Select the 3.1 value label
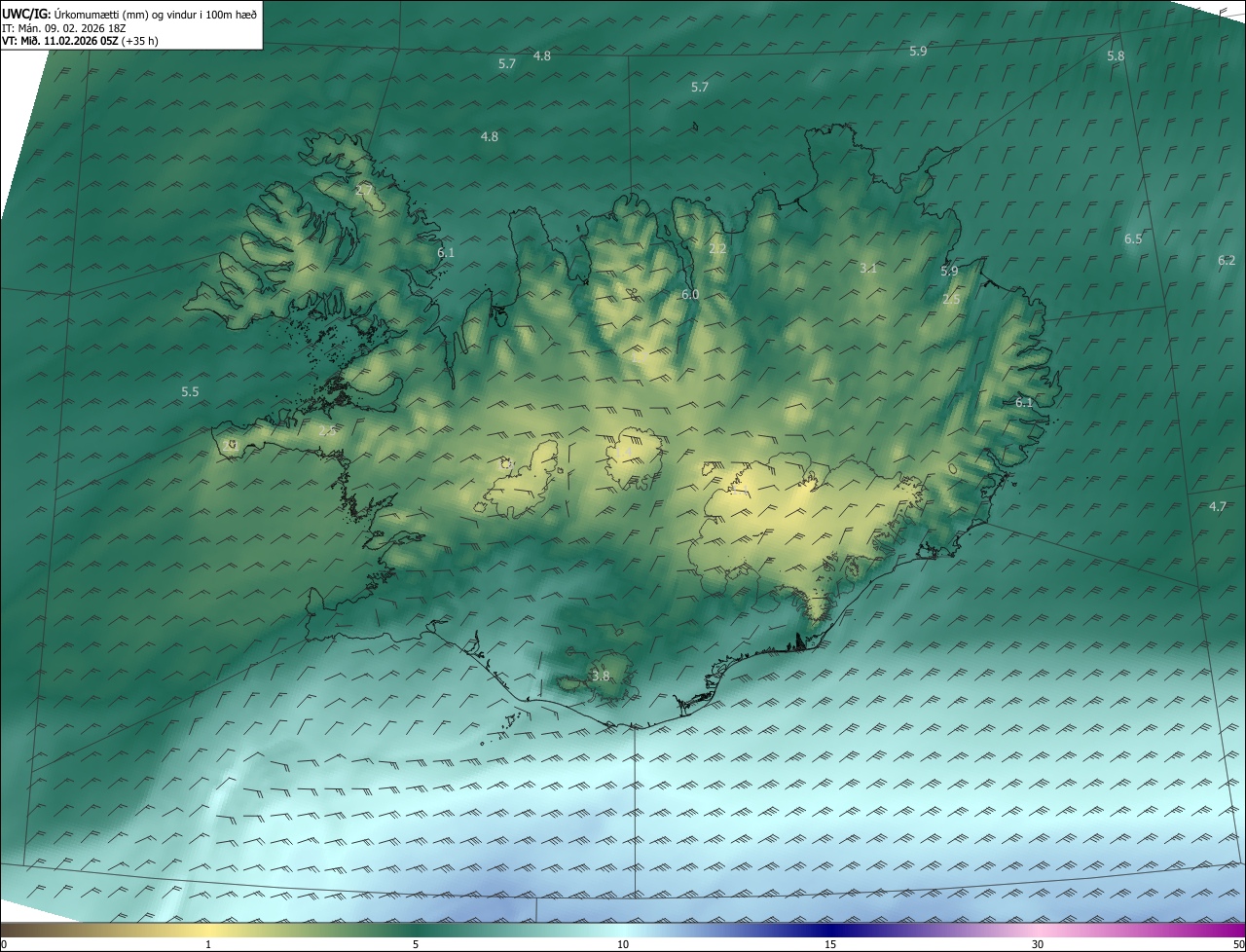The width and height of the screenshot is (1246, 952). [x=869, y=268]
